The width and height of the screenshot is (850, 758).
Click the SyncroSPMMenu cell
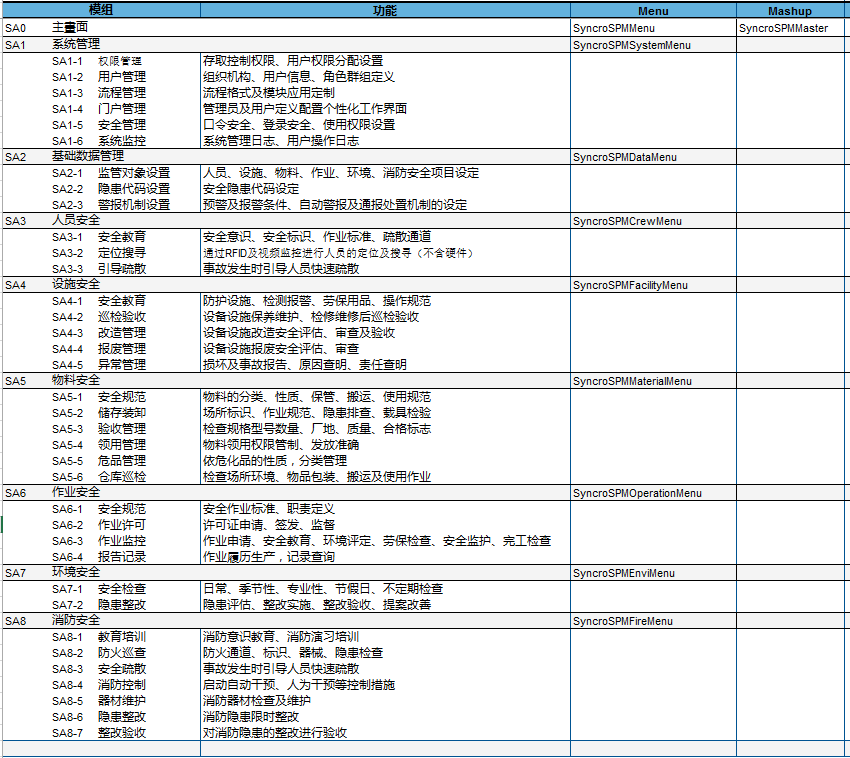pyautogui.click(x=653, y=28)
